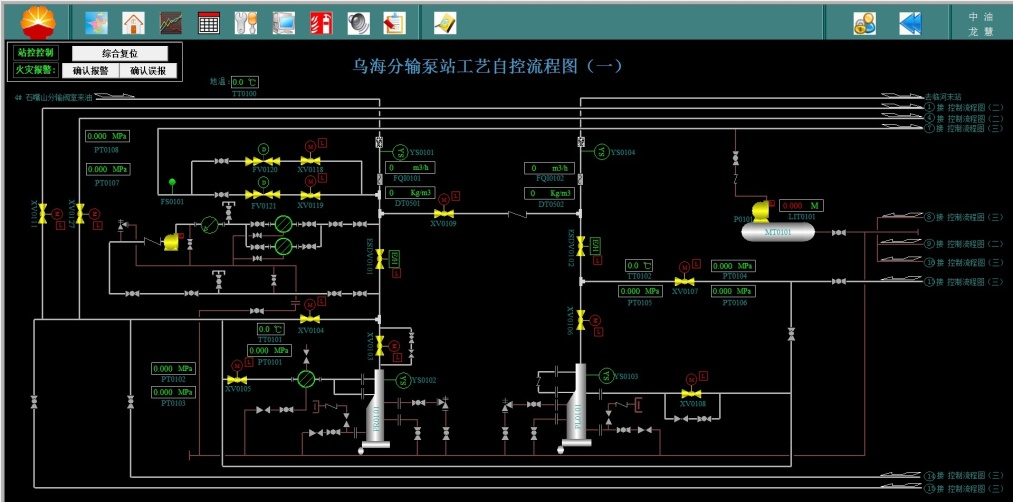1013x502 pixels.
Task: Click the LIT0101 level reading box
Action: [802, 205]
